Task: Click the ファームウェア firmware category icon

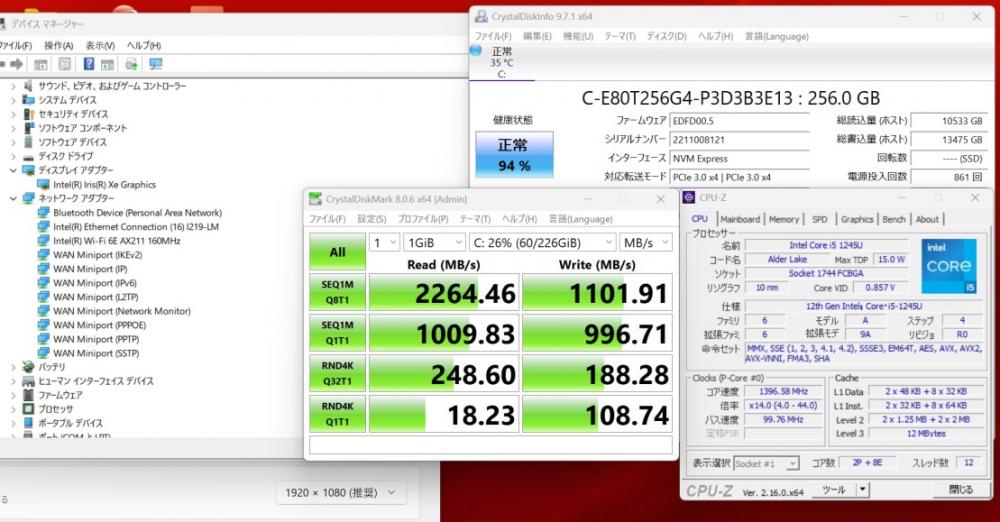Action: (x=28, y=395)
